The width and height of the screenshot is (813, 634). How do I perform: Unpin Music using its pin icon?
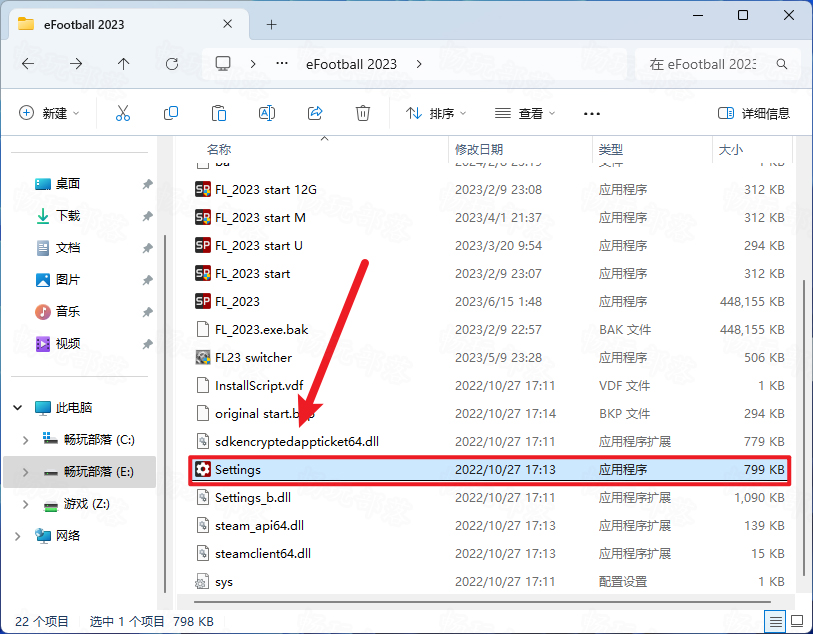click(x=148, y=312)
